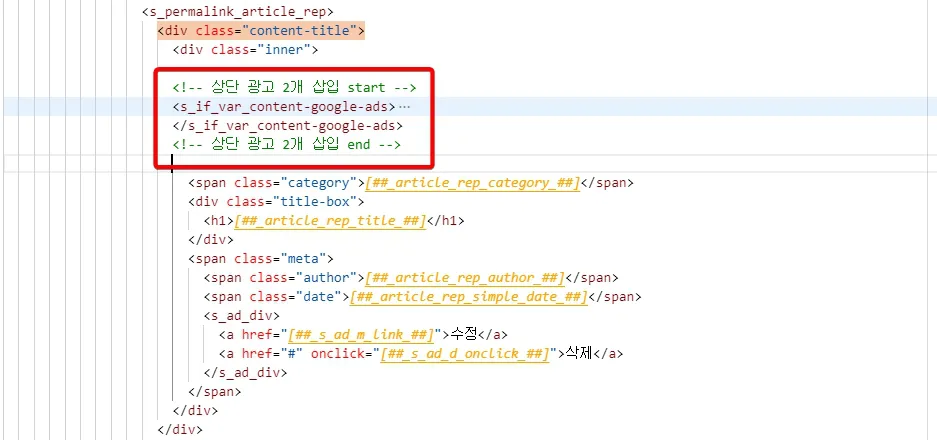Click the <s_permalink_article_rep> opening tag
937x440 pixels.
pyautogui.click(x=238, y=11)
